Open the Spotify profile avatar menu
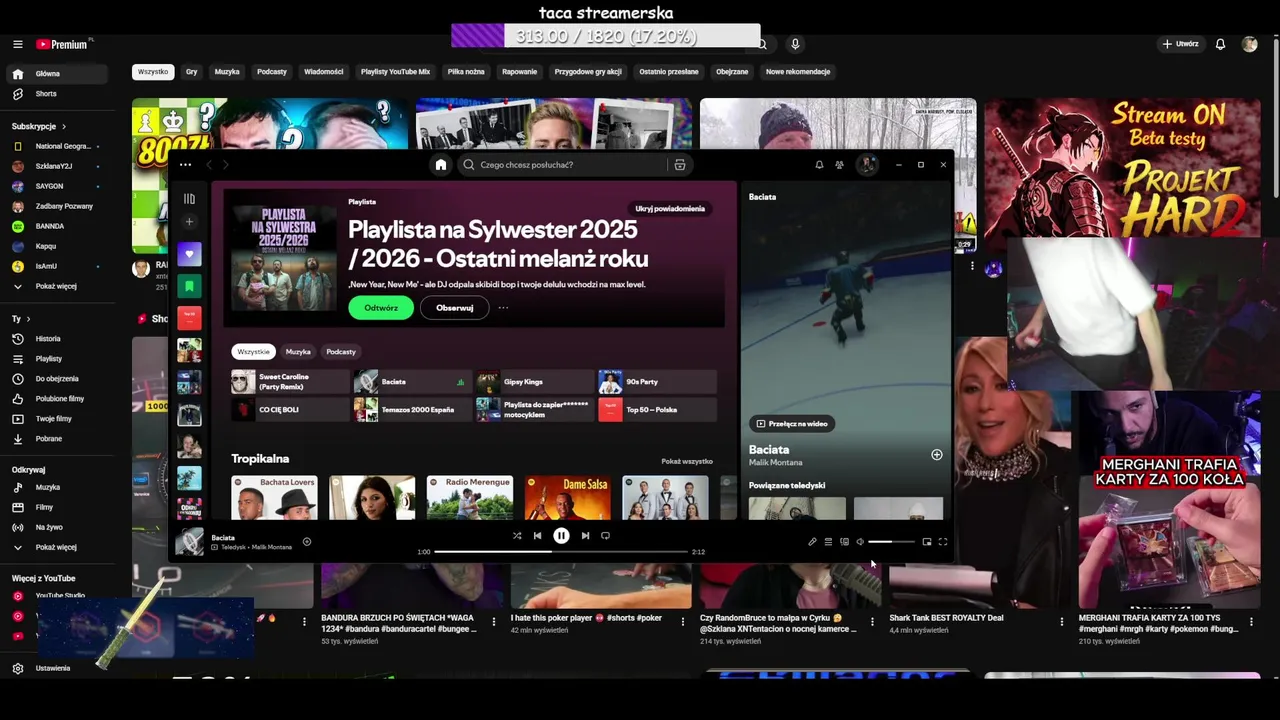The image size is (1280, 720). tap(867, 165)
